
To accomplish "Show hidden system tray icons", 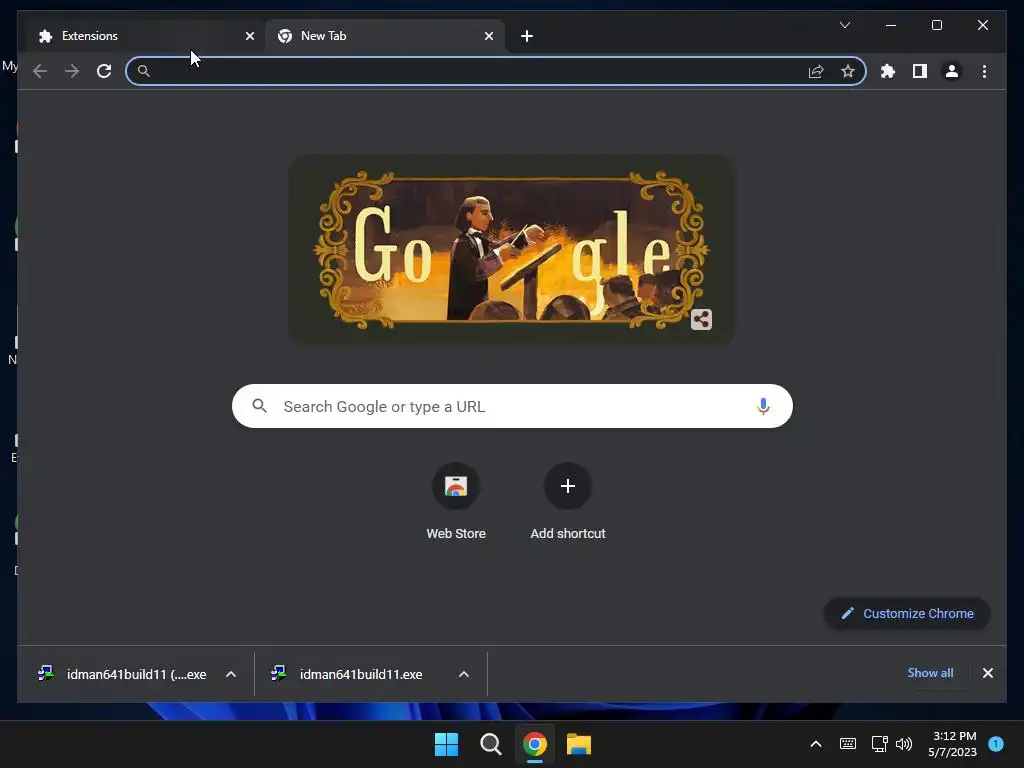I will [x=816, y=744].
